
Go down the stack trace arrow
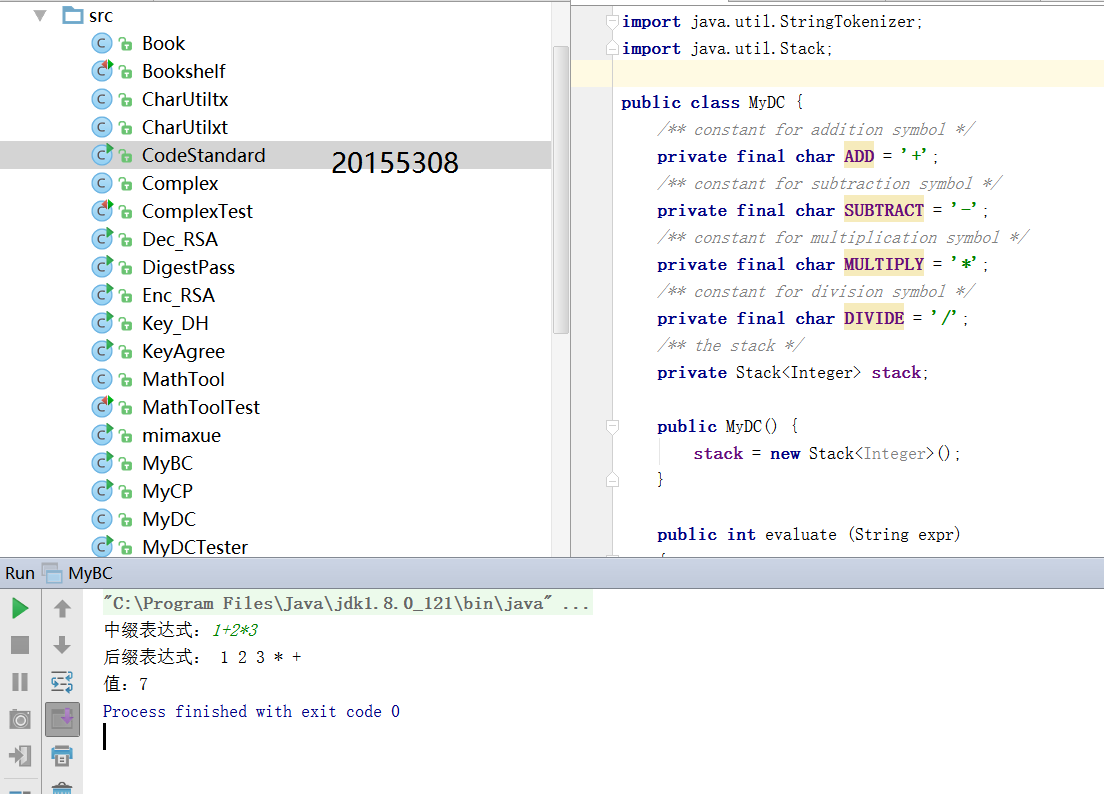[x=62, y=645]
